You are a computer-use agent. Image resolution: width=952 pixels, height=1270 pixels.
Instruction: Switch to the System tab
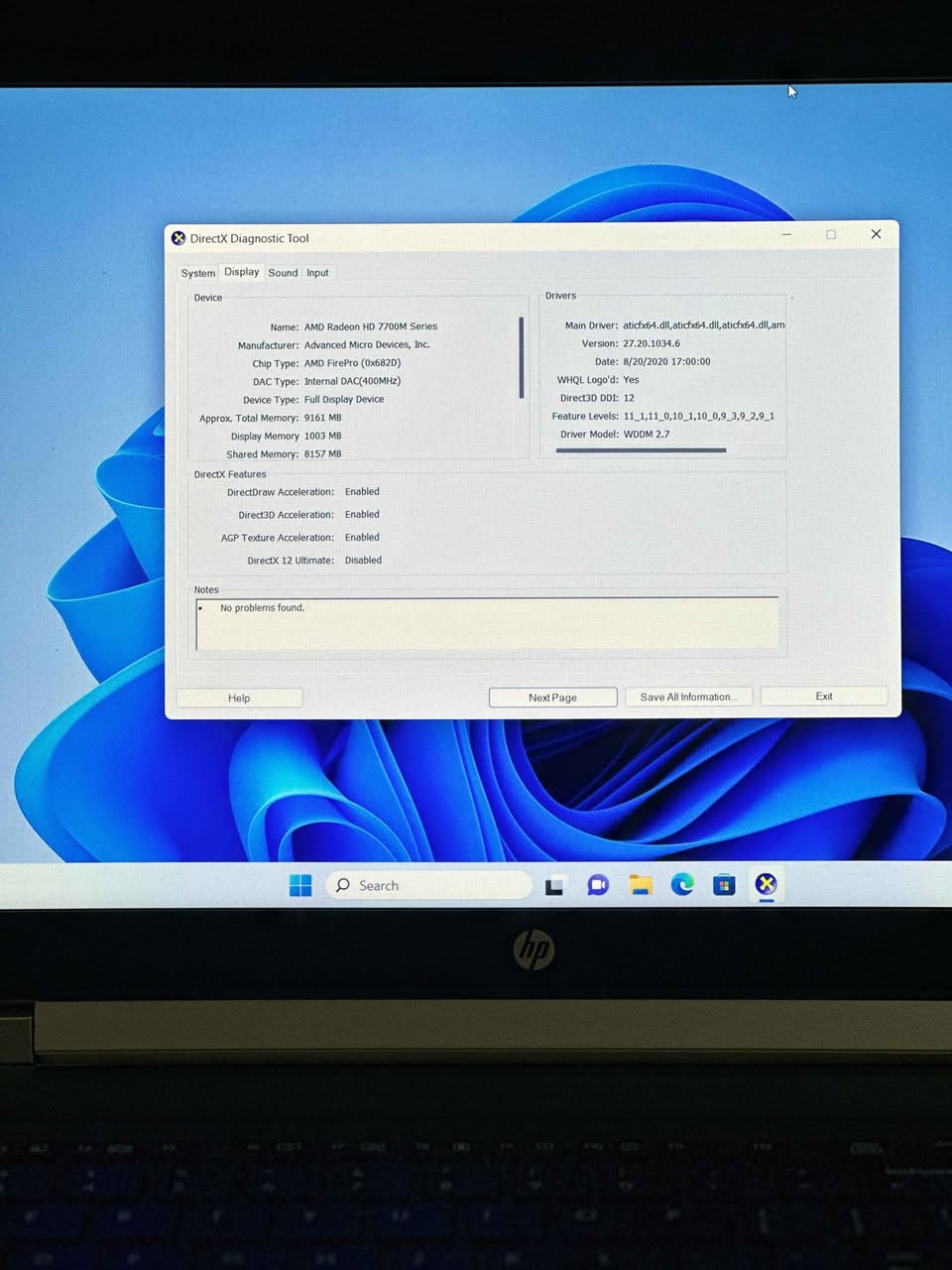198,273
